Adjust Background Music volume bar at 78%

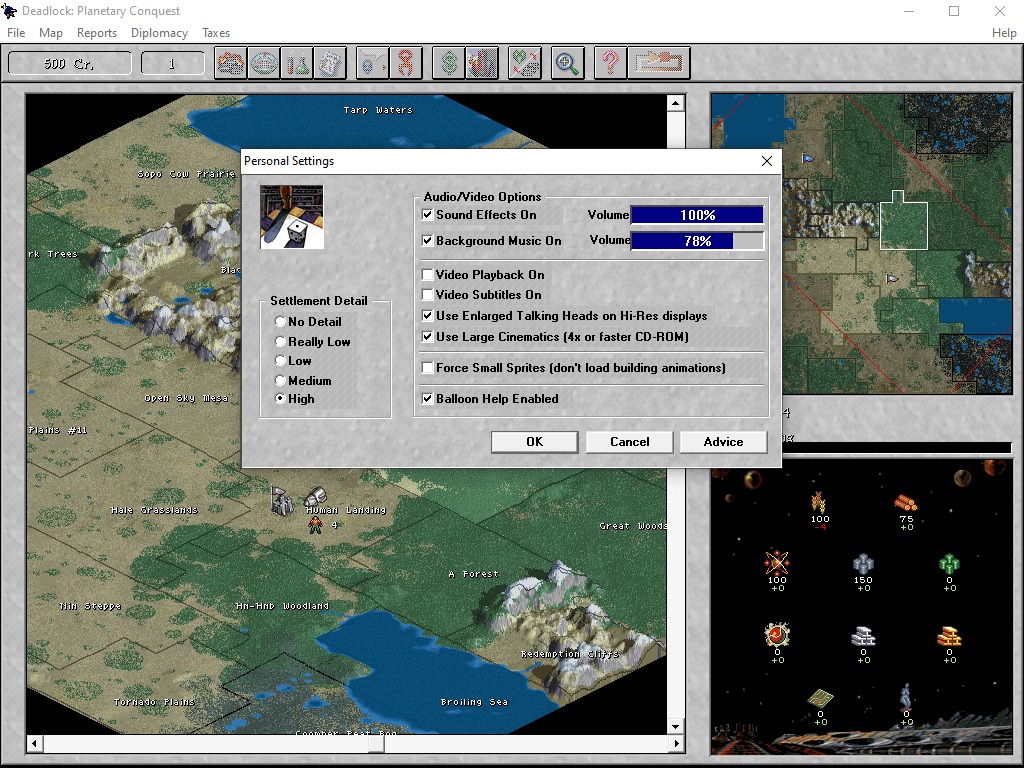coord(697,241)
